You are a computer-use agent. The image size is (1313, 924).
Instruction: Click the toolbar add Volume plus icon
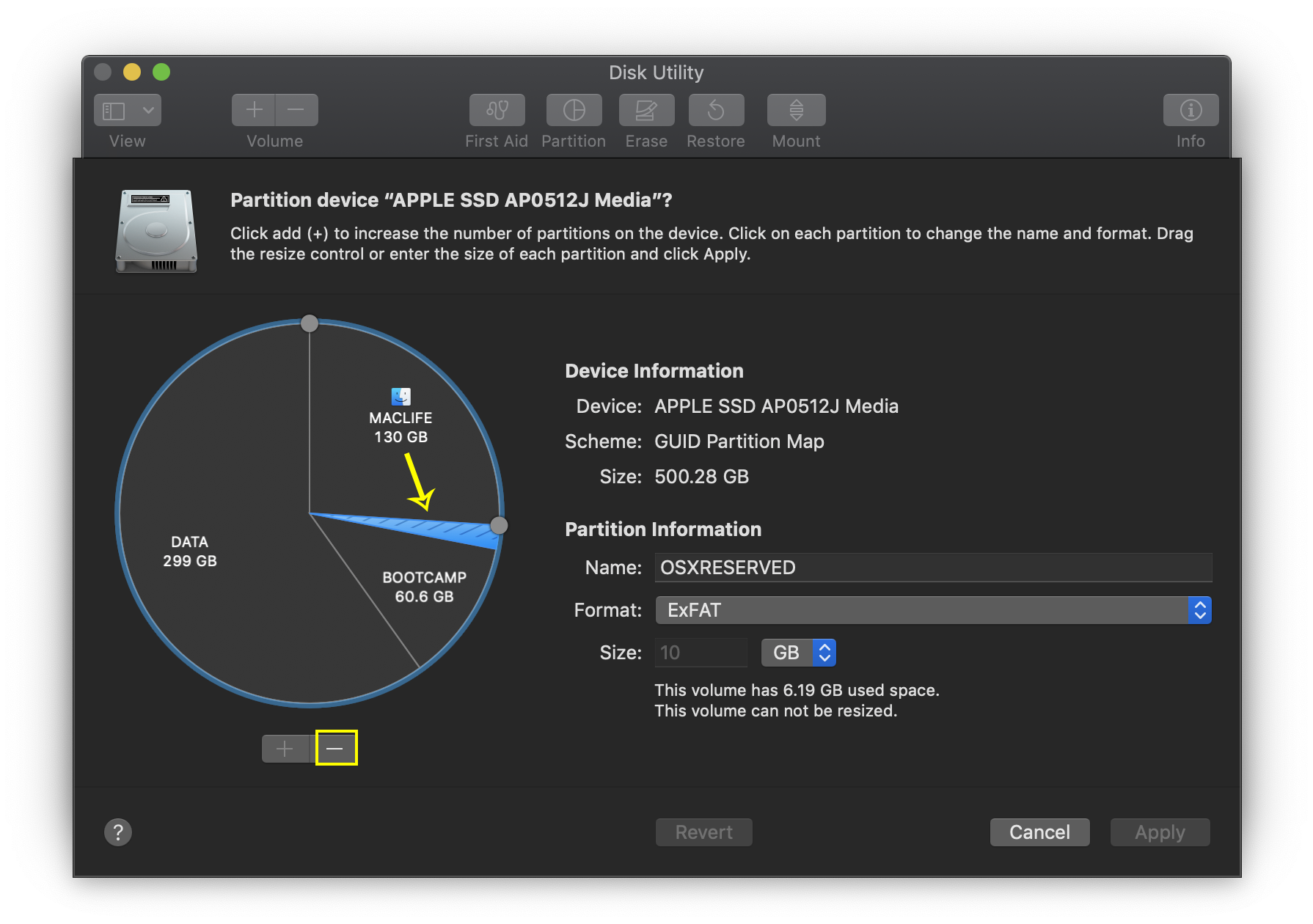pos(254,111)
